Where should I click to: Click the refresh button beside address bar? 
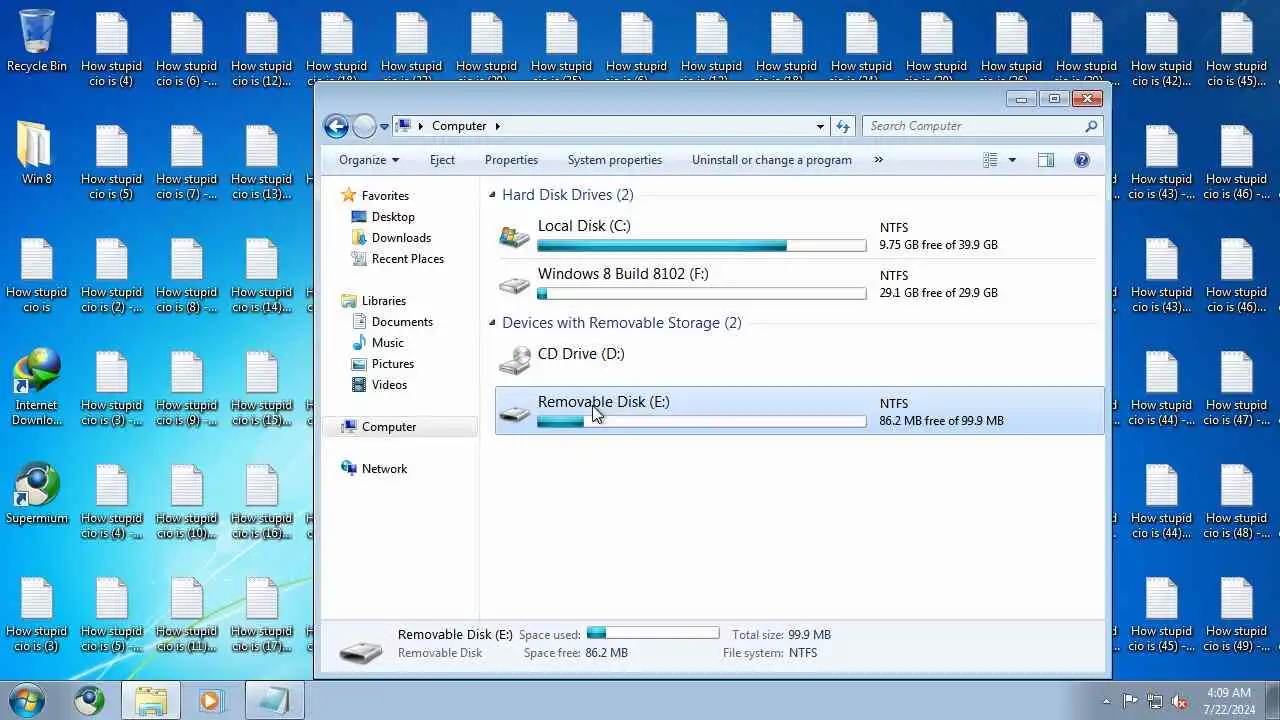pyautogui.click(x=843, y=126)
